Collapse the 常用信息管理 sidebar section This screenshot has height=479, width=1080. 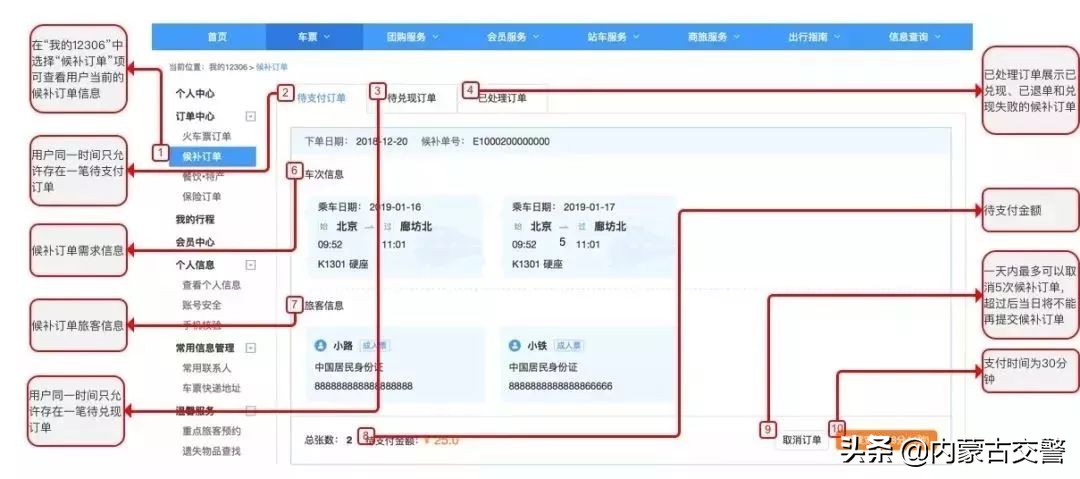click(x=251, y=348)
